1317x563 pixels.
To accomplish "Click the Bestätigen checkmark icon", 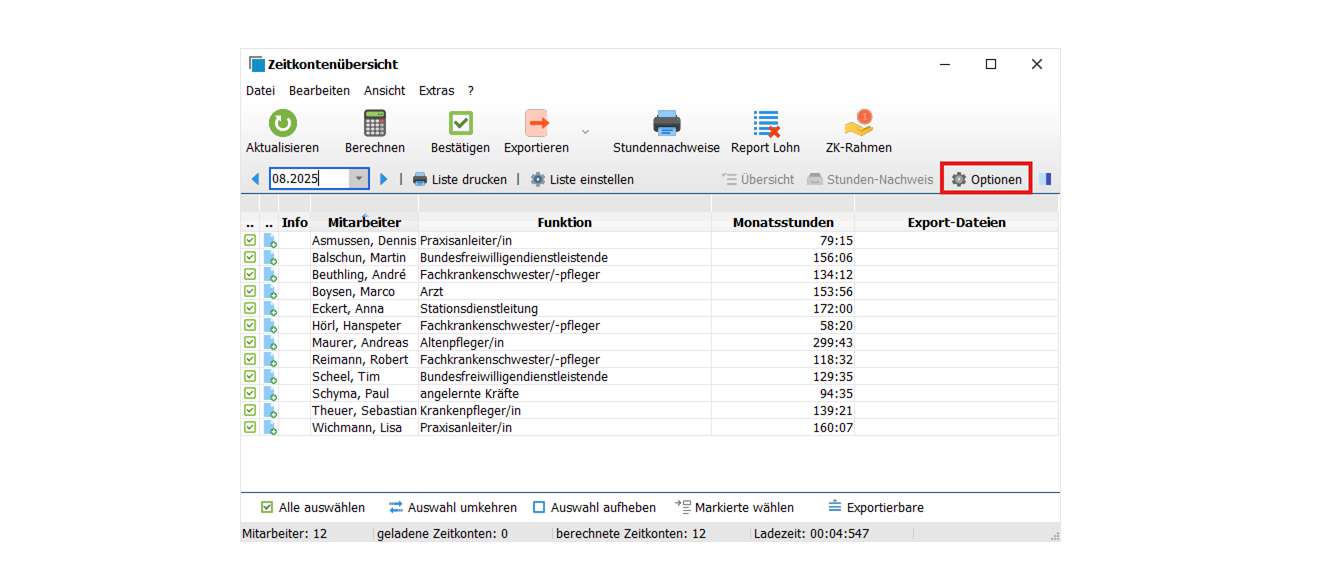I will (461, 124).
